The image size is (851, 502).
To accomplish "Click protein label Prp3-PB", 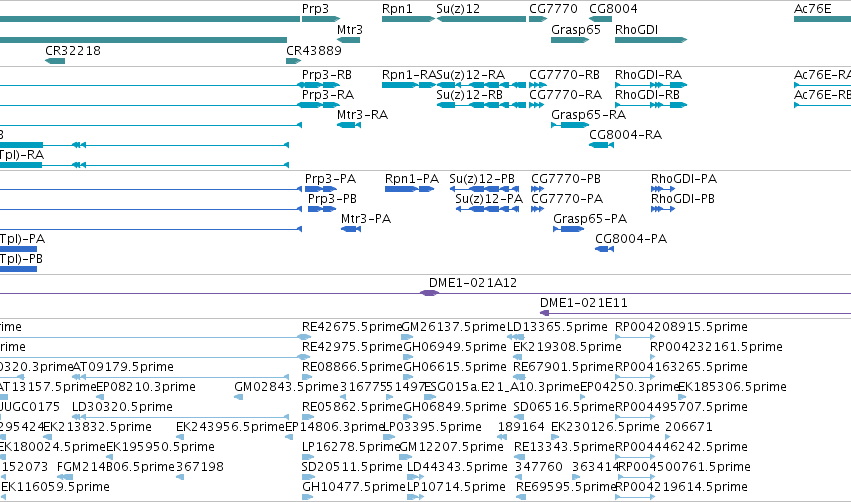I will [332, 199].
